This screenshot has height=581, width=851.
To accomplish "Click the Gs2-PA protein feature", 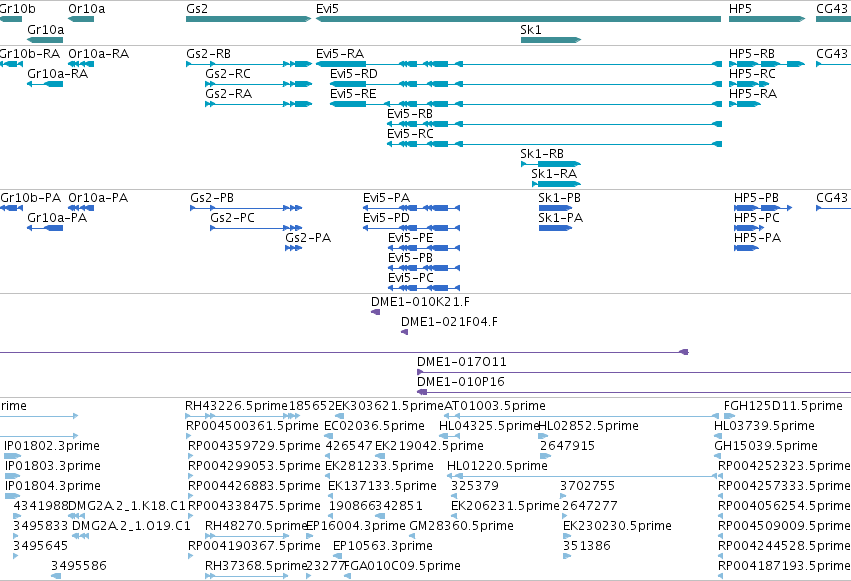I will 294,248.
